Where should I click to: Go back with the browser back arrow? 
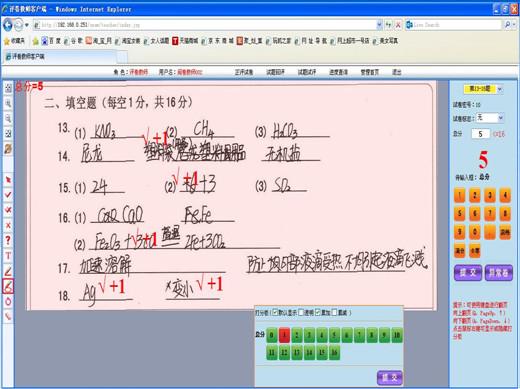(x=7, y=25)
